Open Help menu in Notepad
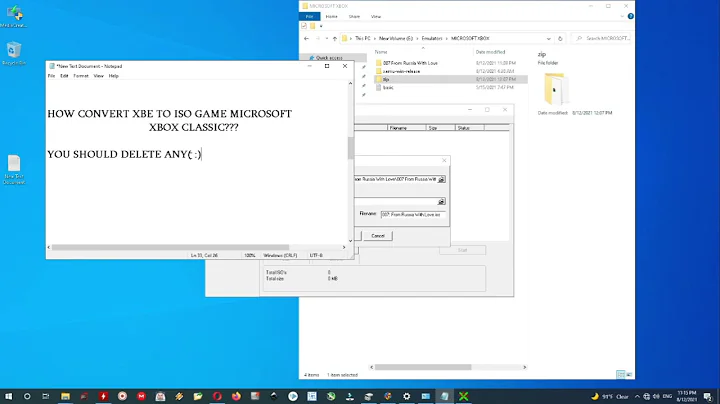 coord(113,76)
